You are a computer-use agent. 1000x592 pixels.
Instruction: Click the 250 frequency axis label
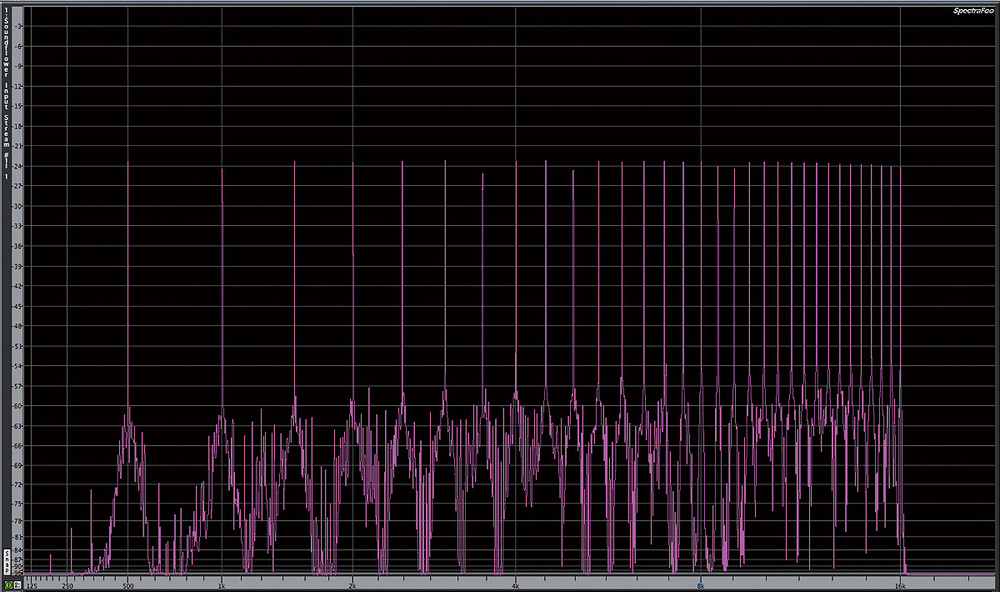tap(68, 586)
